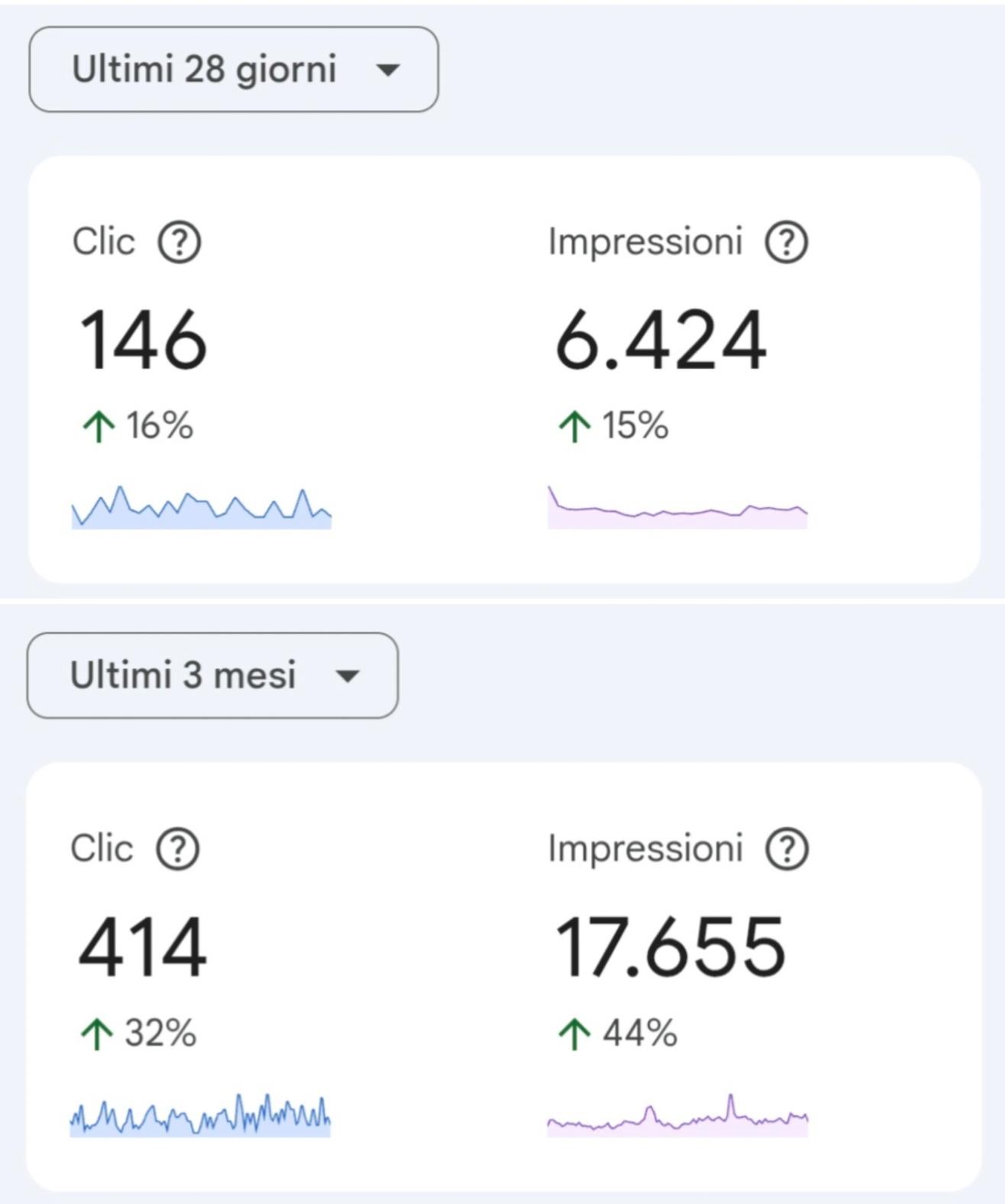This screenshot has height=1204, width=1005.
Task: Open Clic help icon in 3-month card
Action: pos(178,849)
